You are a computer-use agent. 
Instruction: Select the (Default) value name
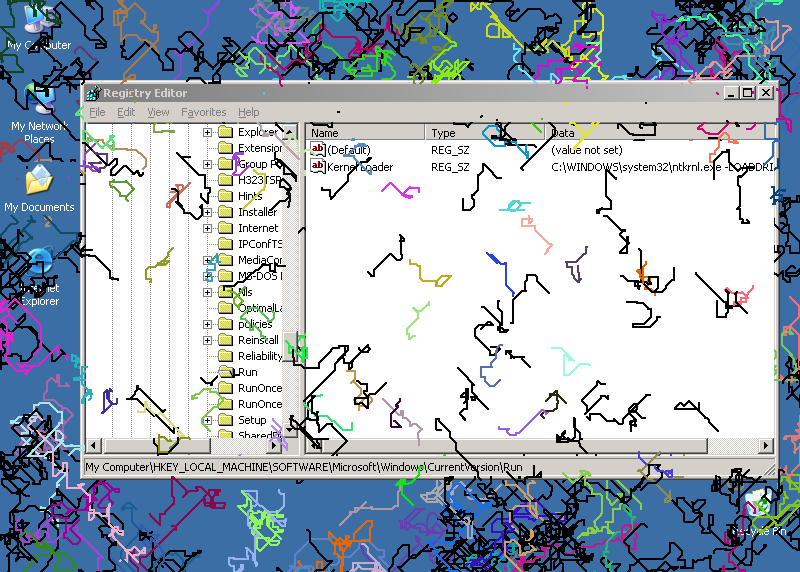(349, 150)
